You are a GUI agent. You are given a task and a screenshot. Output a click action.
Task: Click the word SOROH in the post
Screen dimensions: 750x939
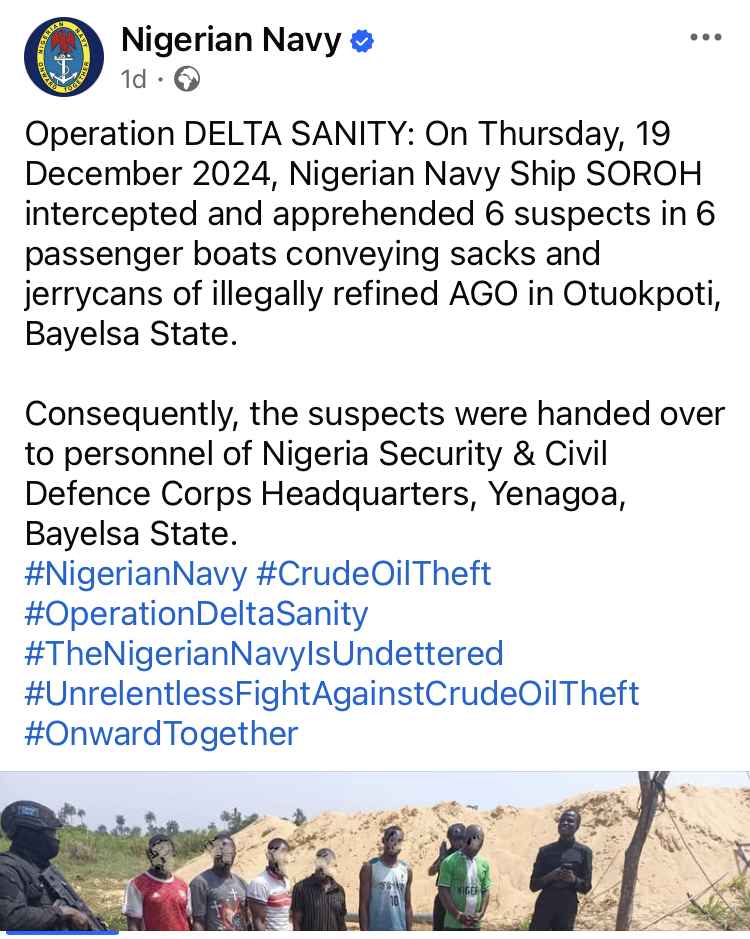point(643,174)
